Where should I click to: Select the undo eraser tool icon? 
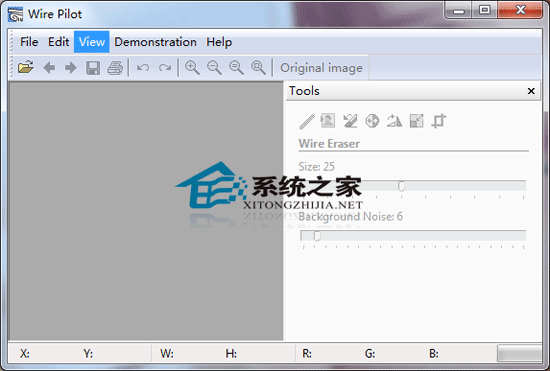coord(350,121)
